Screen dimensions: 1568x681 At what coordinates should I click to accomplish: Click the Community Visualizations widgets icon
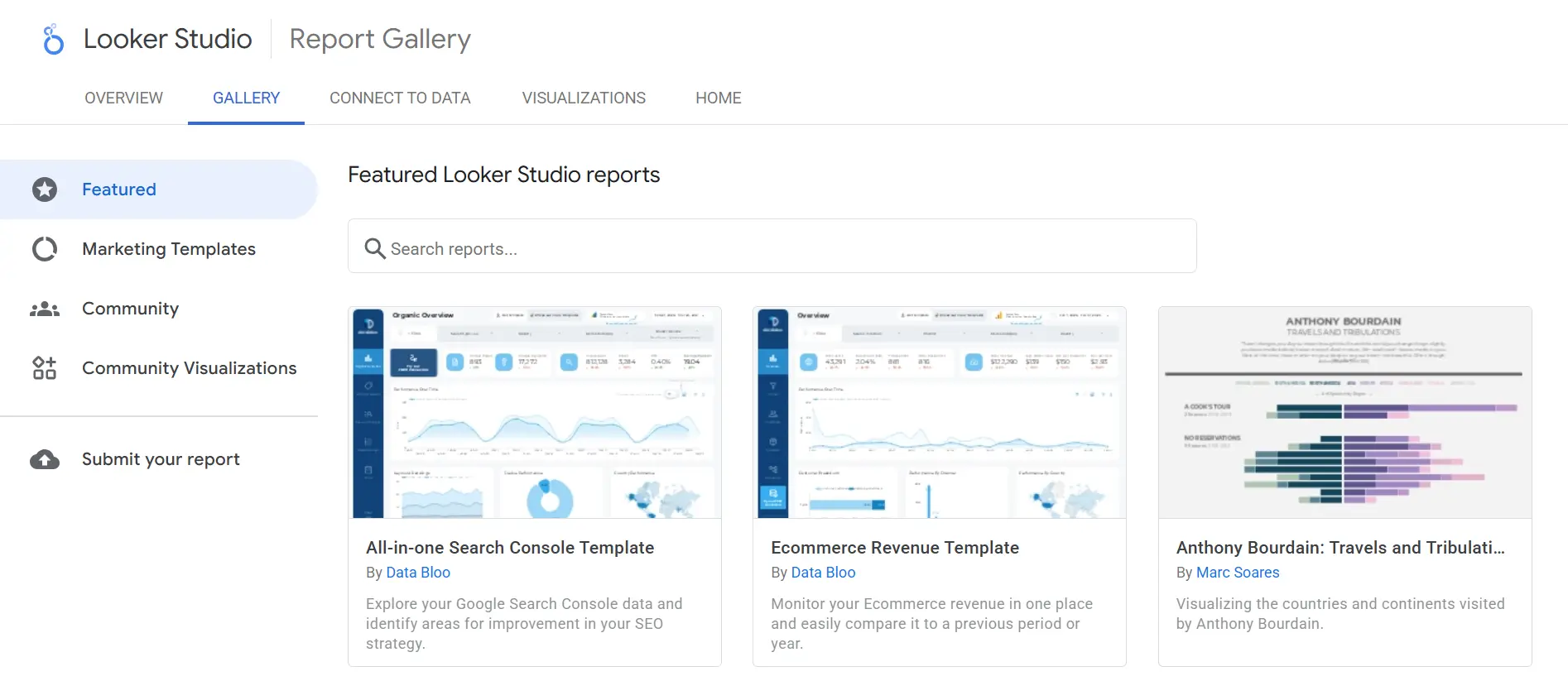coord(45,368)
